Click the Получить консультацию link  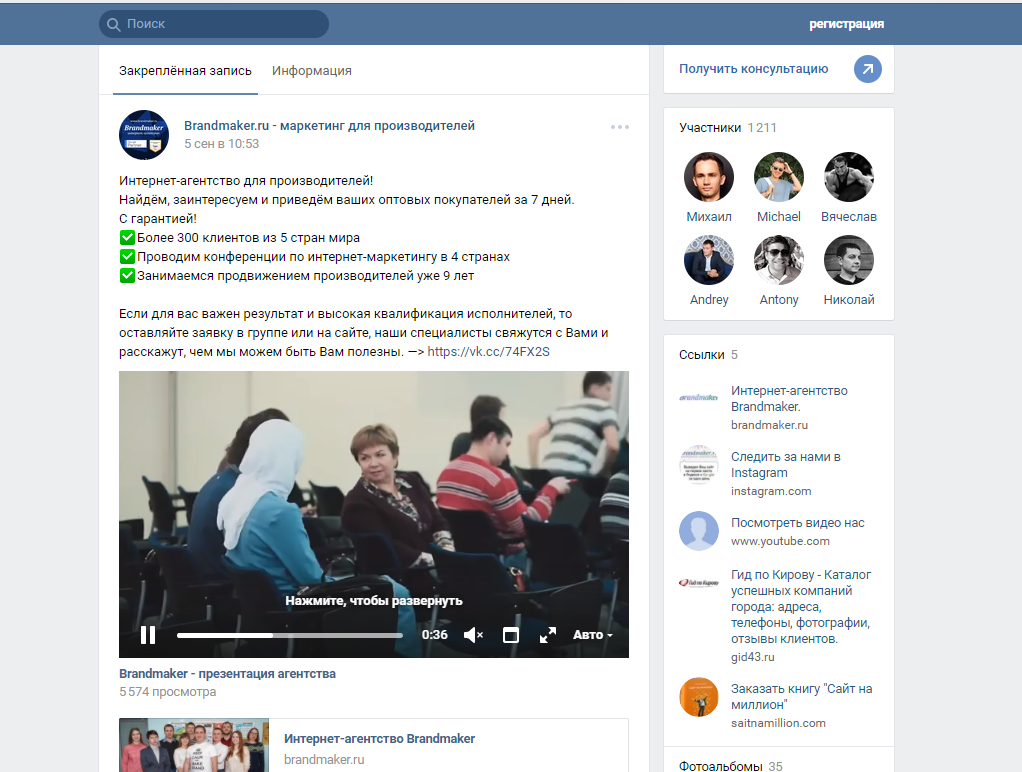click(x=753, y=69)
